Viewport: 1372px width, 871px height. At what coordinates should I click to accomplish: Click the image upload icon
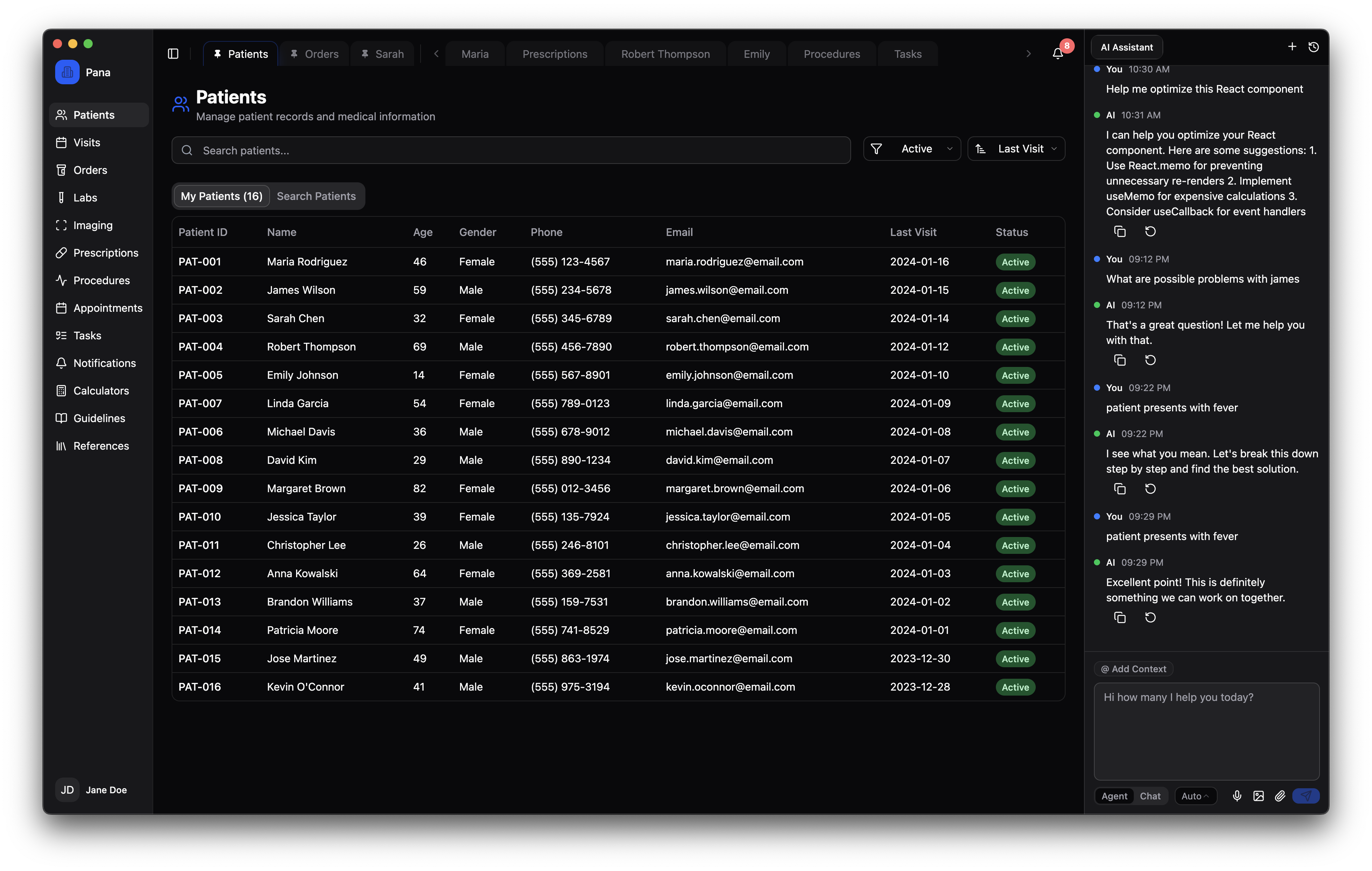(1259, 796)
